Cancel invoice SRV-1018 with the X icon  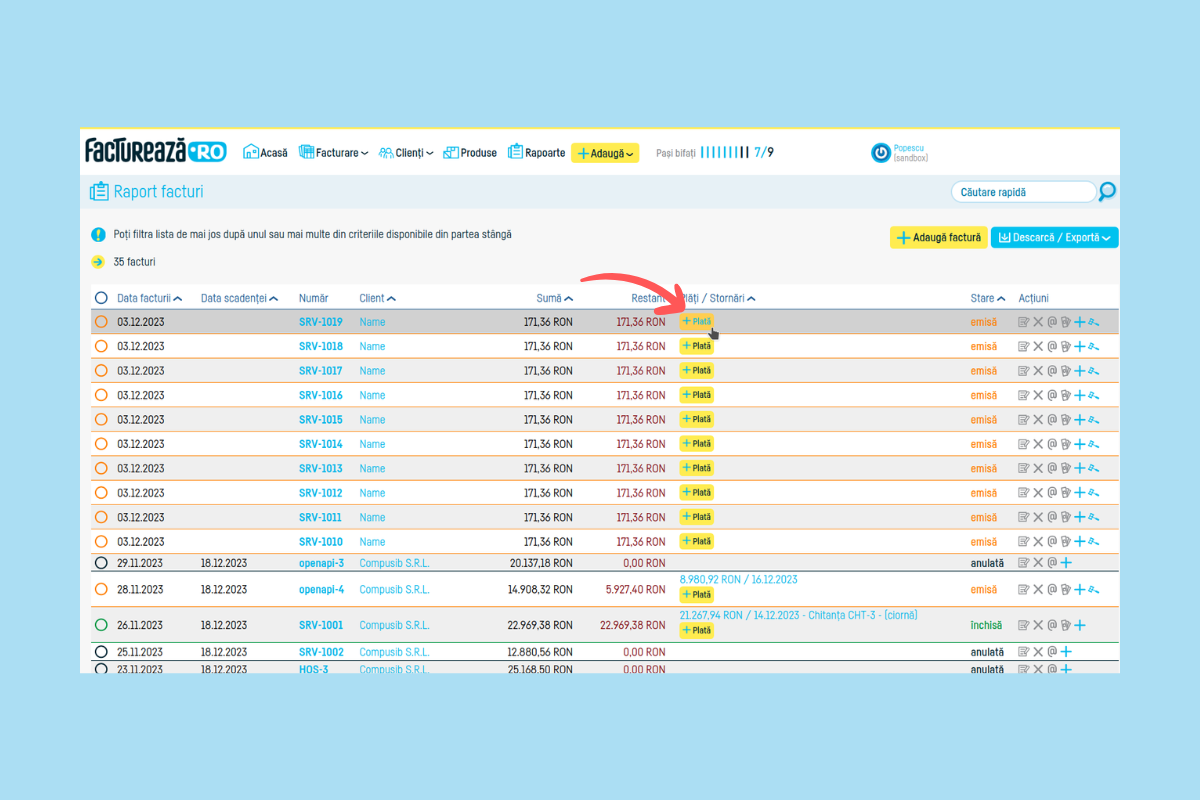(1038, 346)
